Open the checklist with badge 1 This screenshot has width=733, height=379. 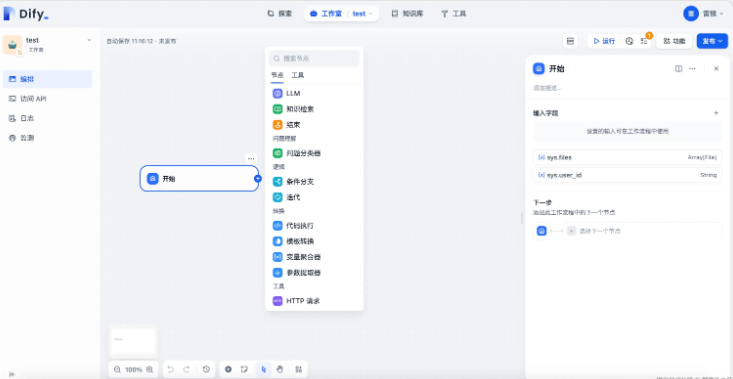pos(645,41)
